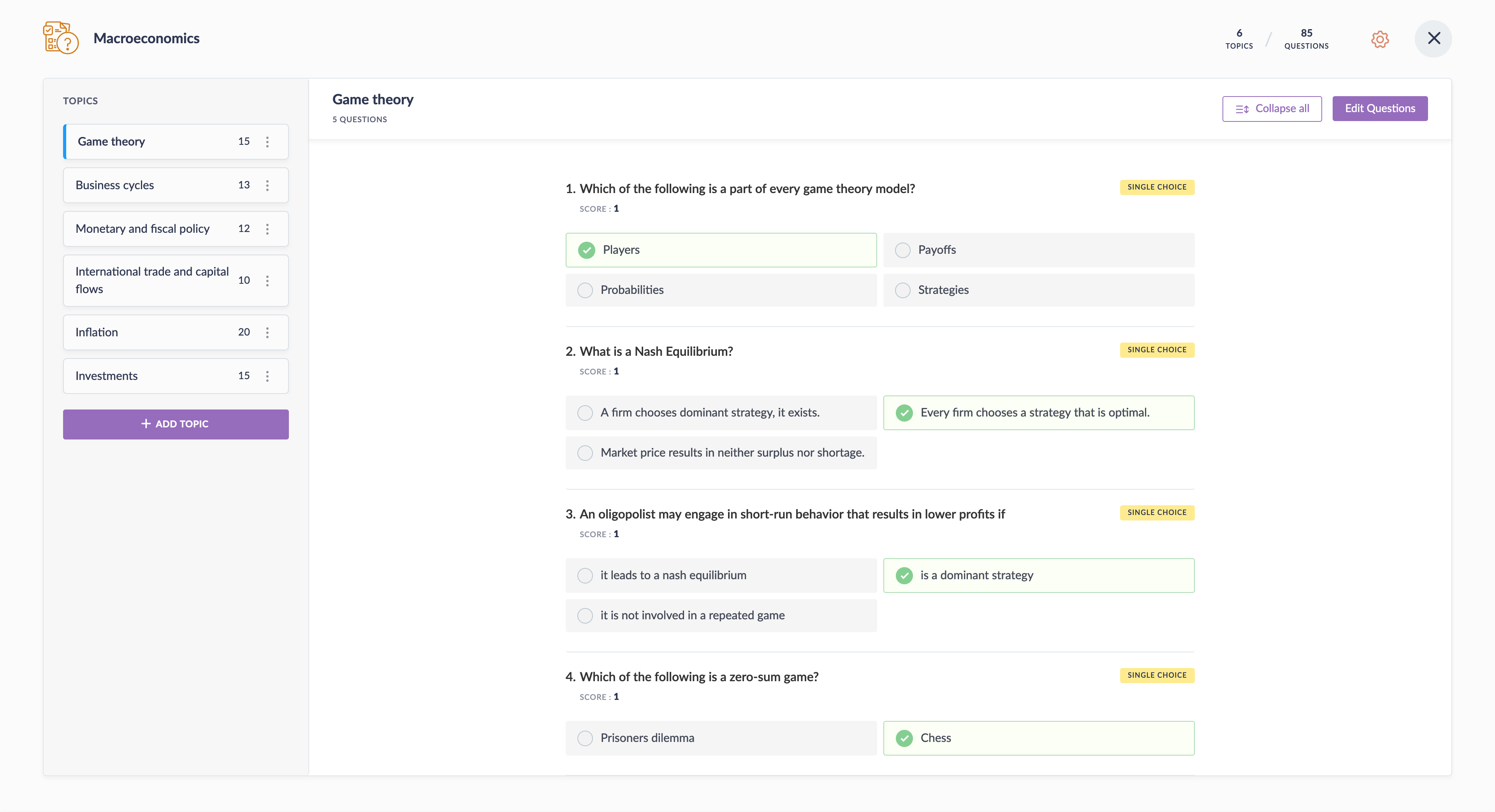
Task: Collapse question 1 about game theory model
Action: click(x=746, y=189)
